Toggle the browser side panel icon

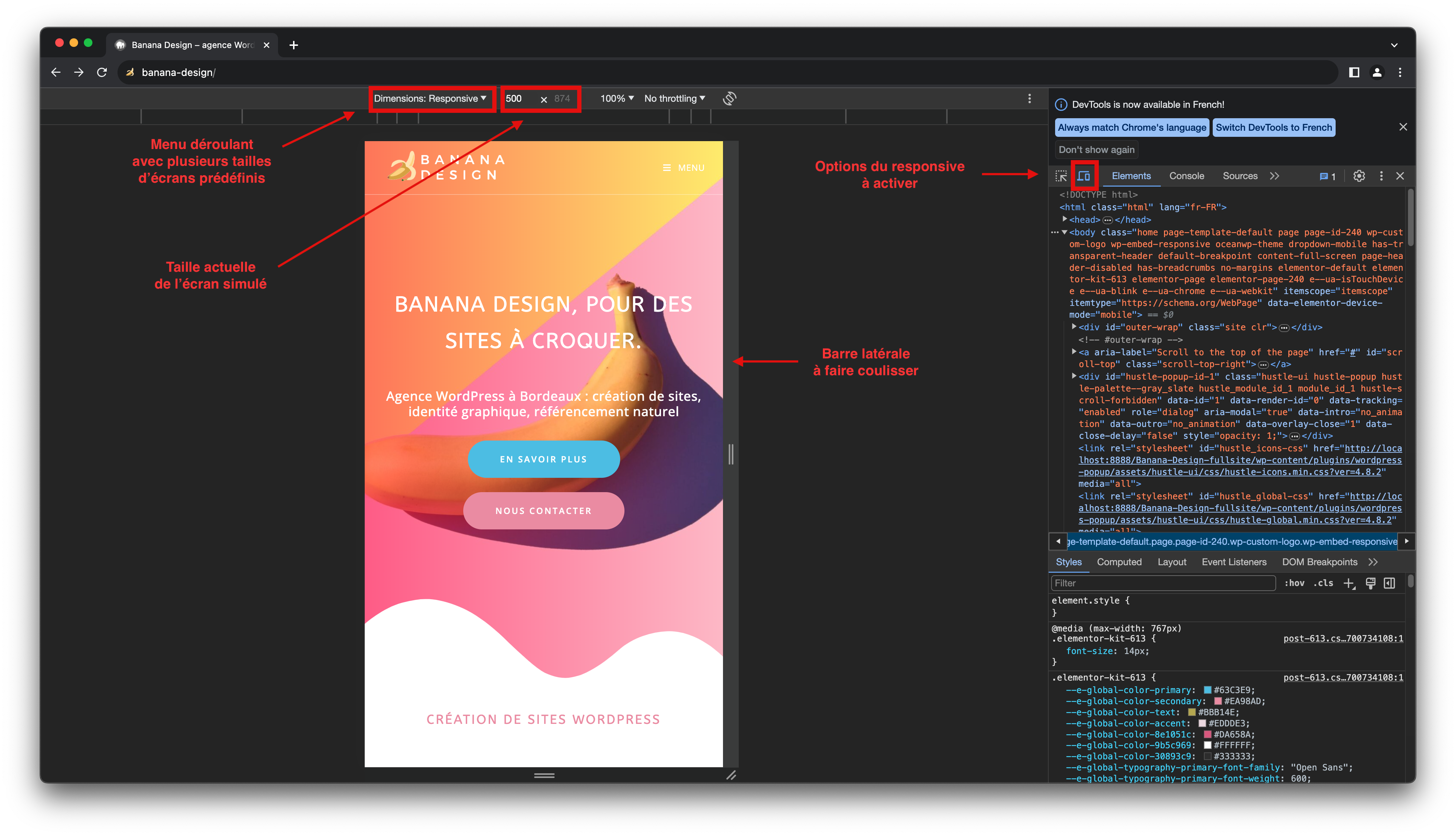coord(1354,72)
